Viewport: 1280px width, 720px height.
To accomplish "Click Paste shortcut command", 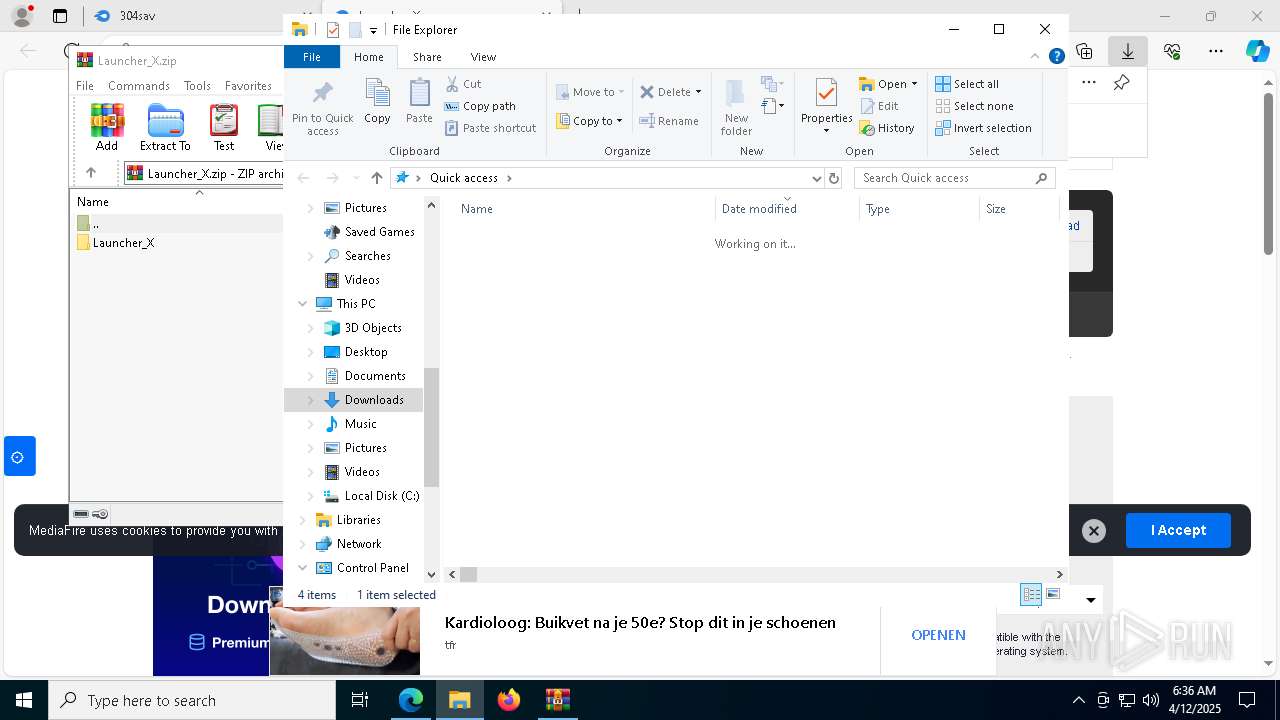I will pos(490,128).
